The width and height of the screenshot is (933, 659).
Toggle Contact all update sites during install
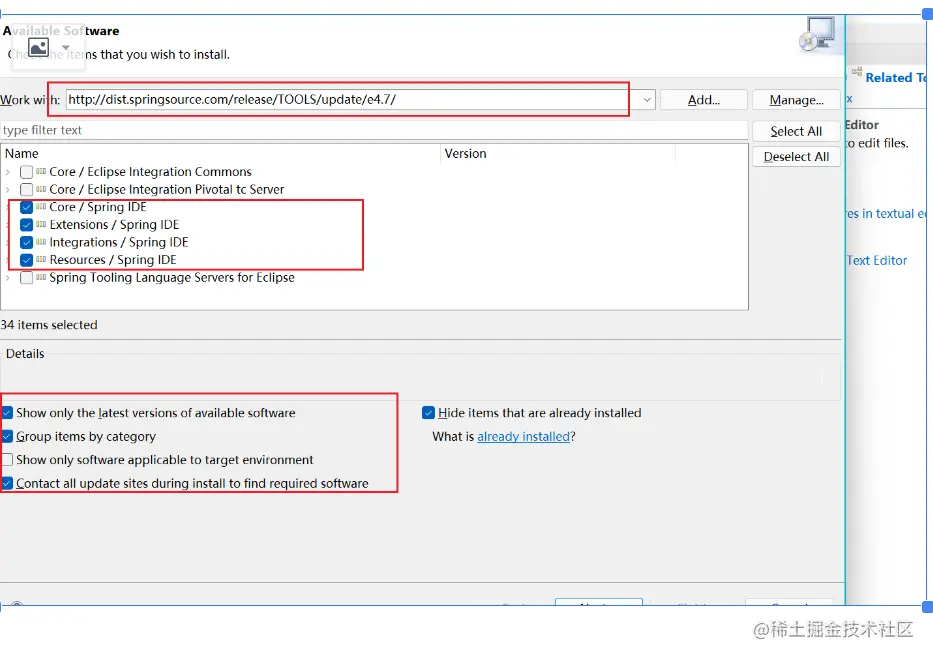coord(7,484)
